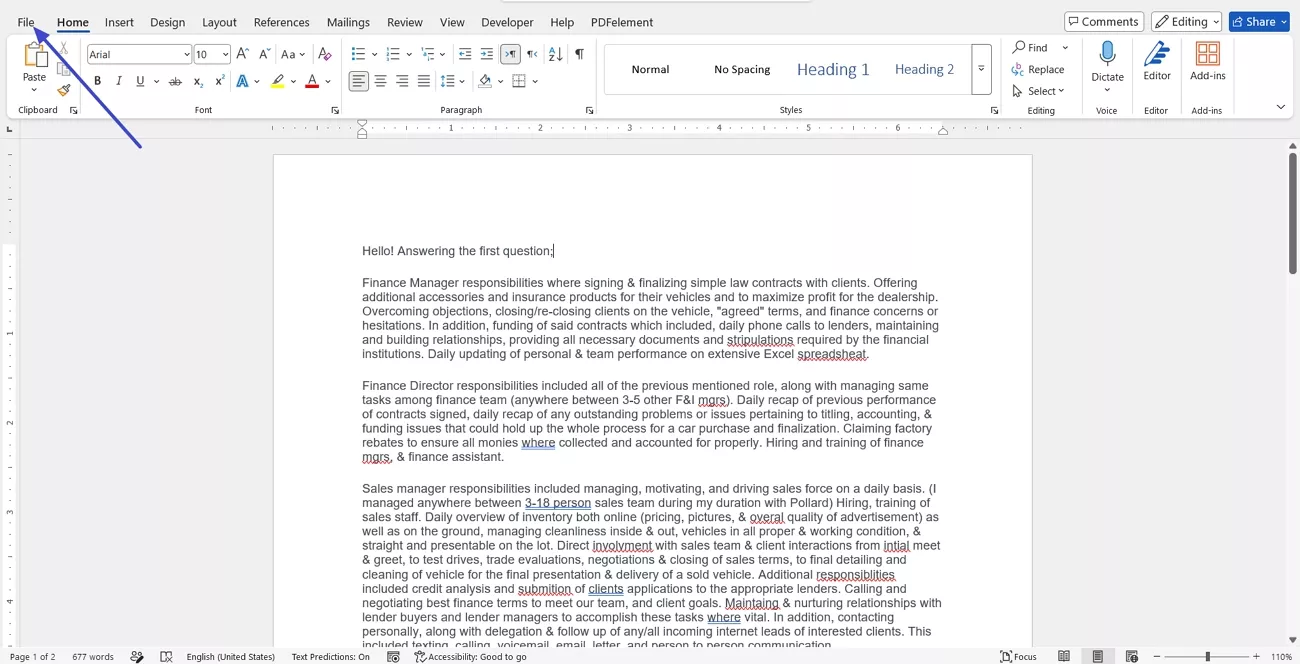Expand the Select menu
Image resolution: width=1300 pixels, height=664 pixels.
(x=1038, y=91)
